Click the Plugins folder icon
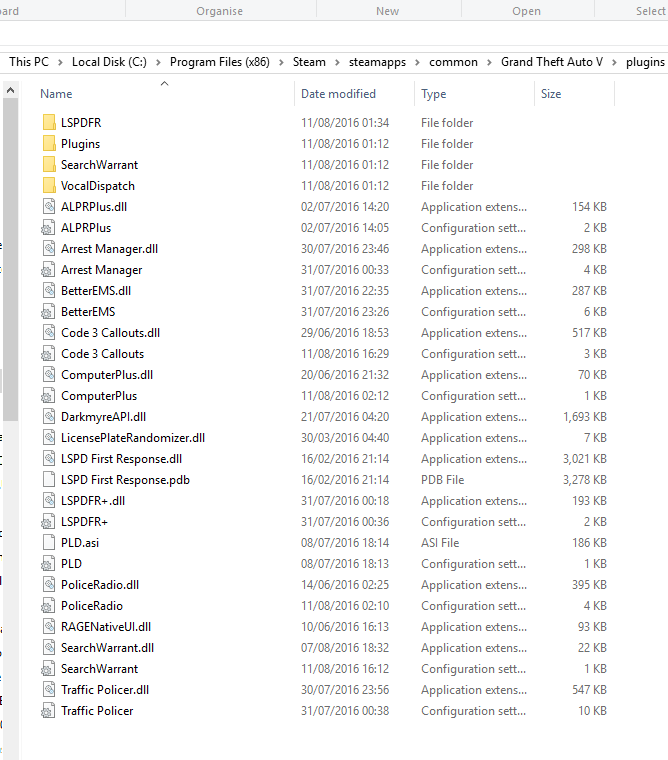This screenshot has width=668, height=760. point(49,143)
